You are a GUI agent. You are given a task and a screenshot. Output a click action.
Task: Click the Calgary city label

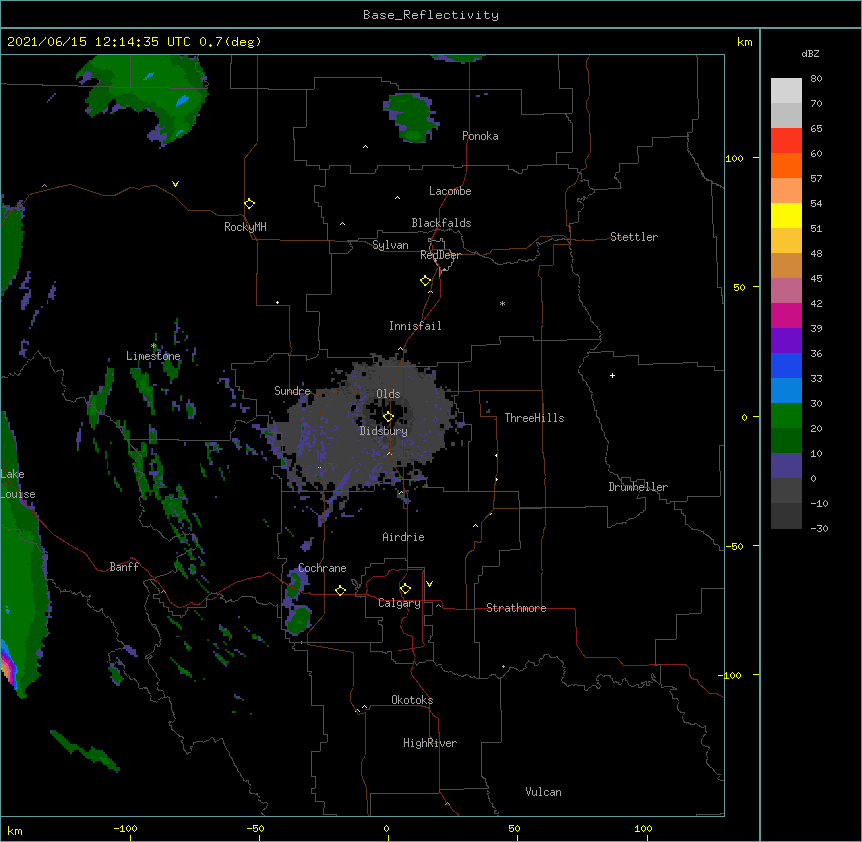(x=400, y=603)
